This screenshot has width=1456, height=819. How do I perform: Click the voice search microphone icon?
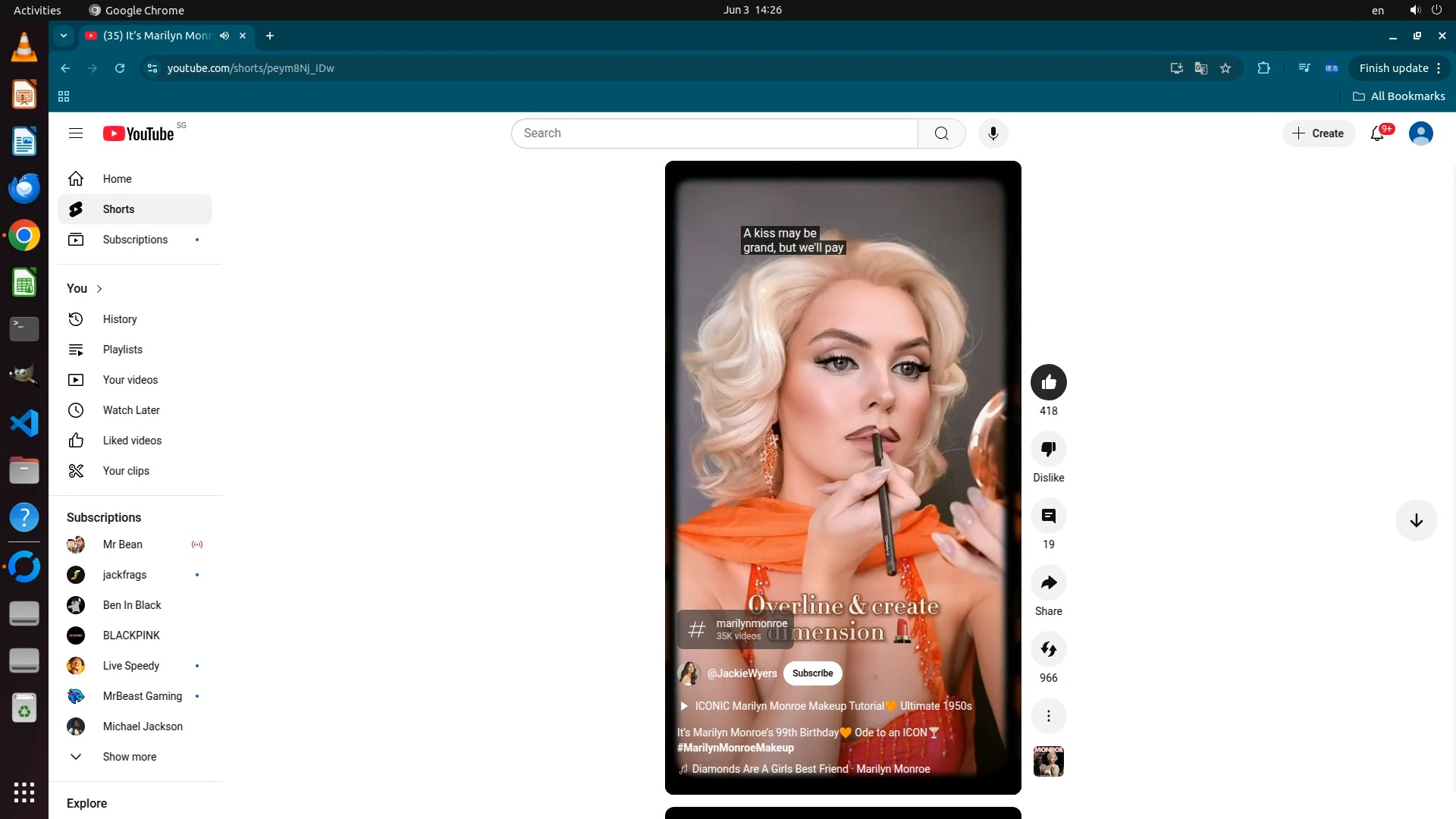pyautogui.click(x=993, y=133)
